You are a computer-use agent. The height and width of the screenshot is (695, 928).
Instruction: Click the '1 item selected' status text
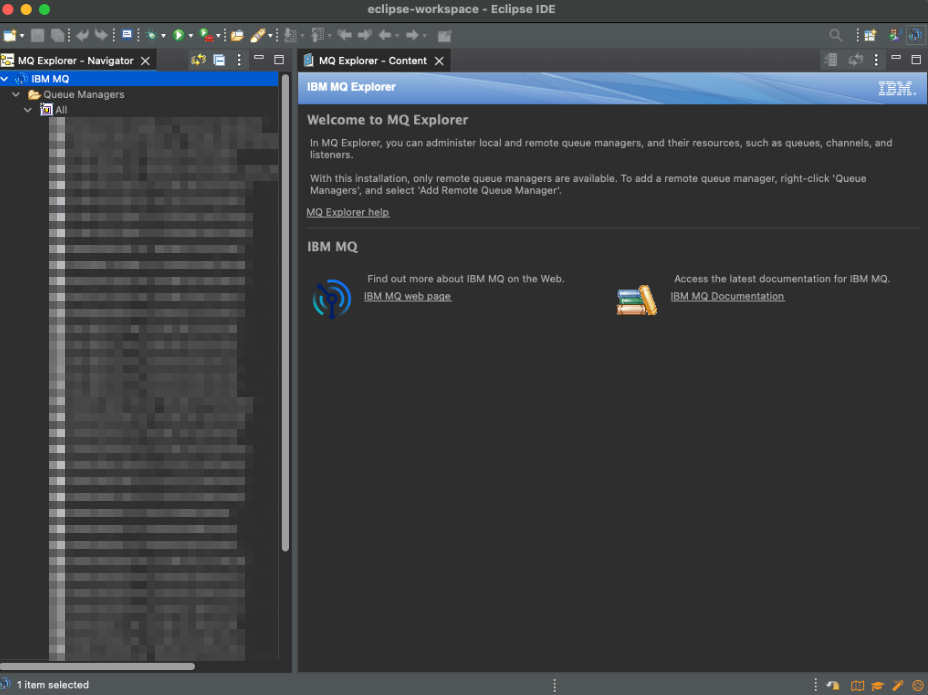pyautogui.click(x=53, y=685)
